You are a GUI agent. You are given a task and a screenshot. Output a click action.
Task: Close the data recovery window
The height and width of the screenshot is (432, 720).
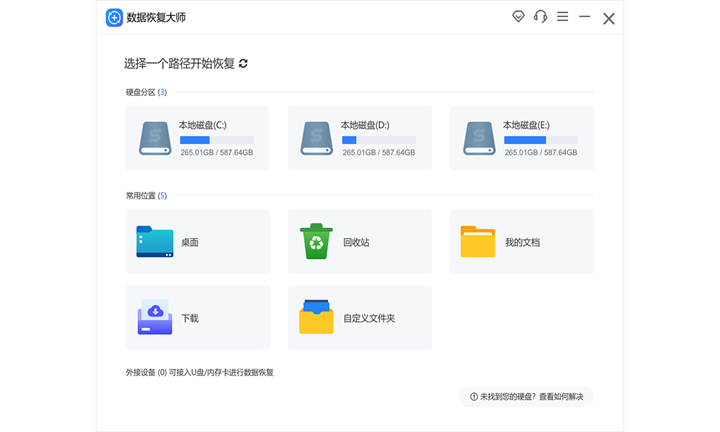(x=609, y=18)
